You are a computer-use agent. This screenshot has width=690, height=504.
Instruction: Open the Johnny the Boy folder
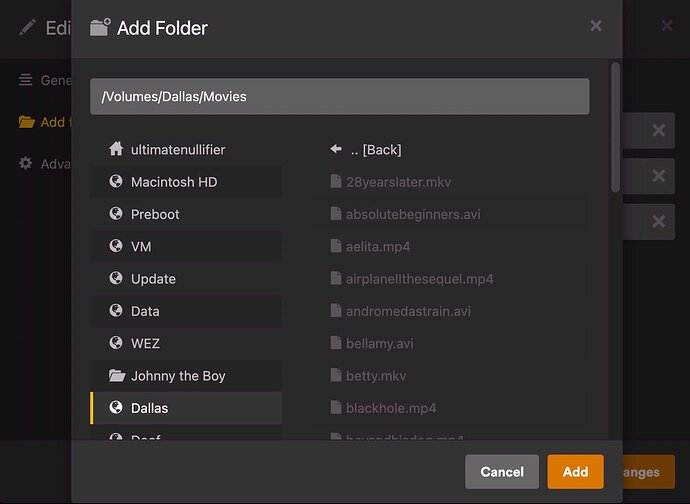[x=186, y=376]
